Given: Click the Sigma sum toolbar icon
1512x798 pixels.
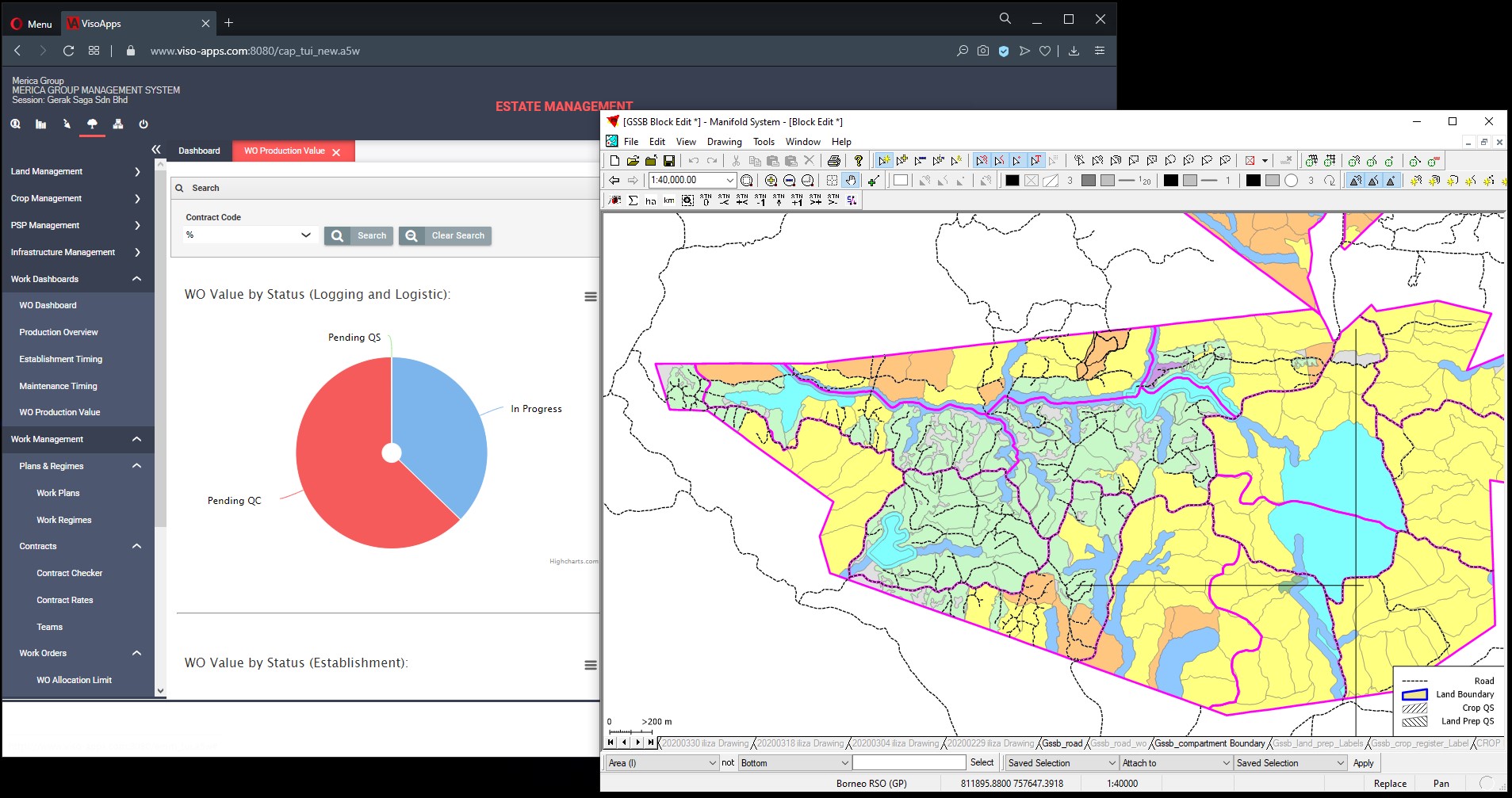Looking at the screenshot, I should coord(633,200).
